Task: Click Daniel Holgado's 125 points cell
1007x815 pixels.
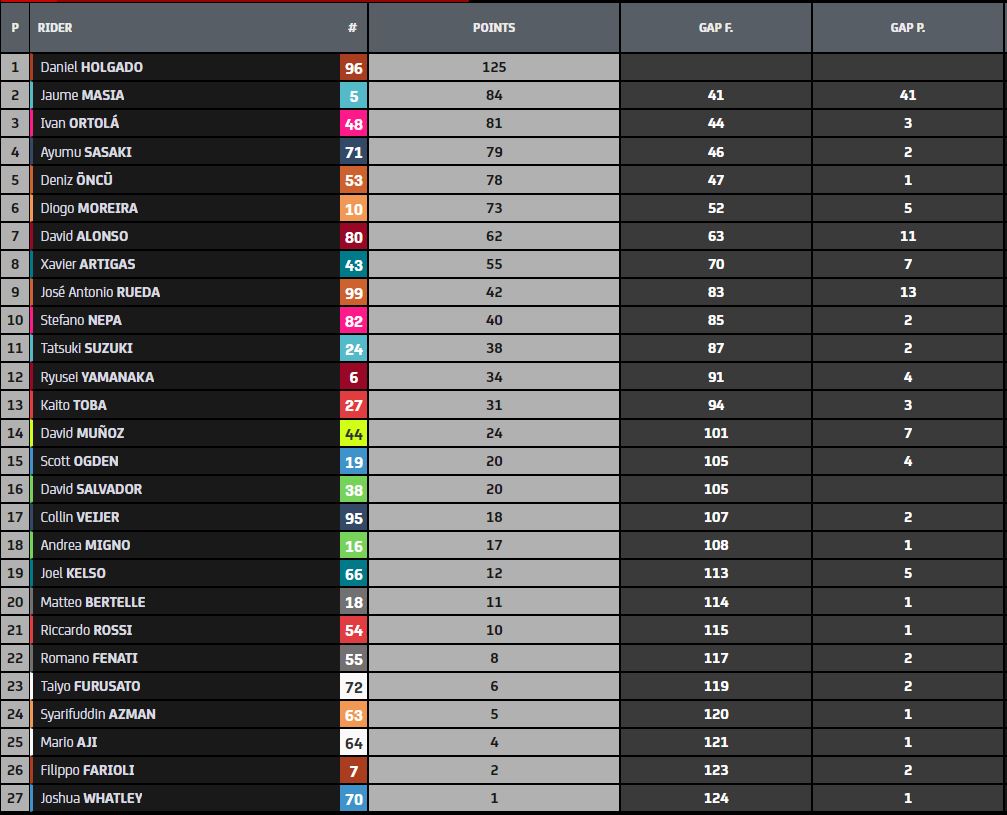Action: coord(494,68)
